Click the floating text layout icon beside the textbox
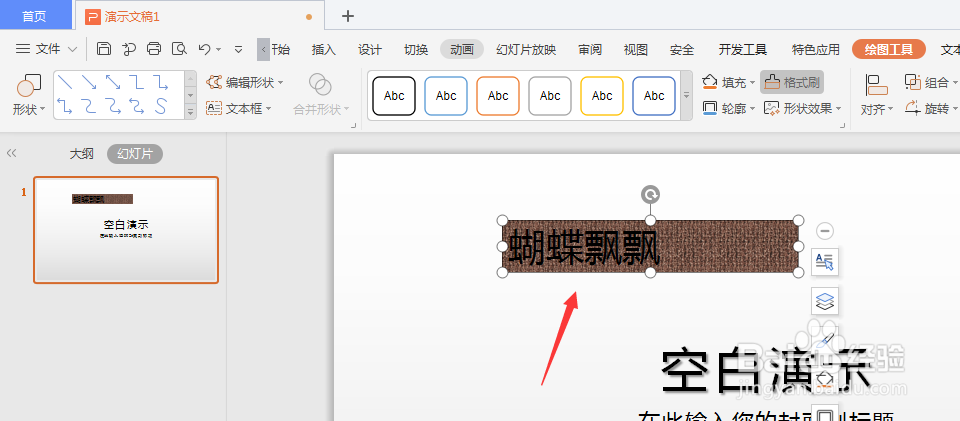This screenshot has width=960, height=421. coord(825,262)
